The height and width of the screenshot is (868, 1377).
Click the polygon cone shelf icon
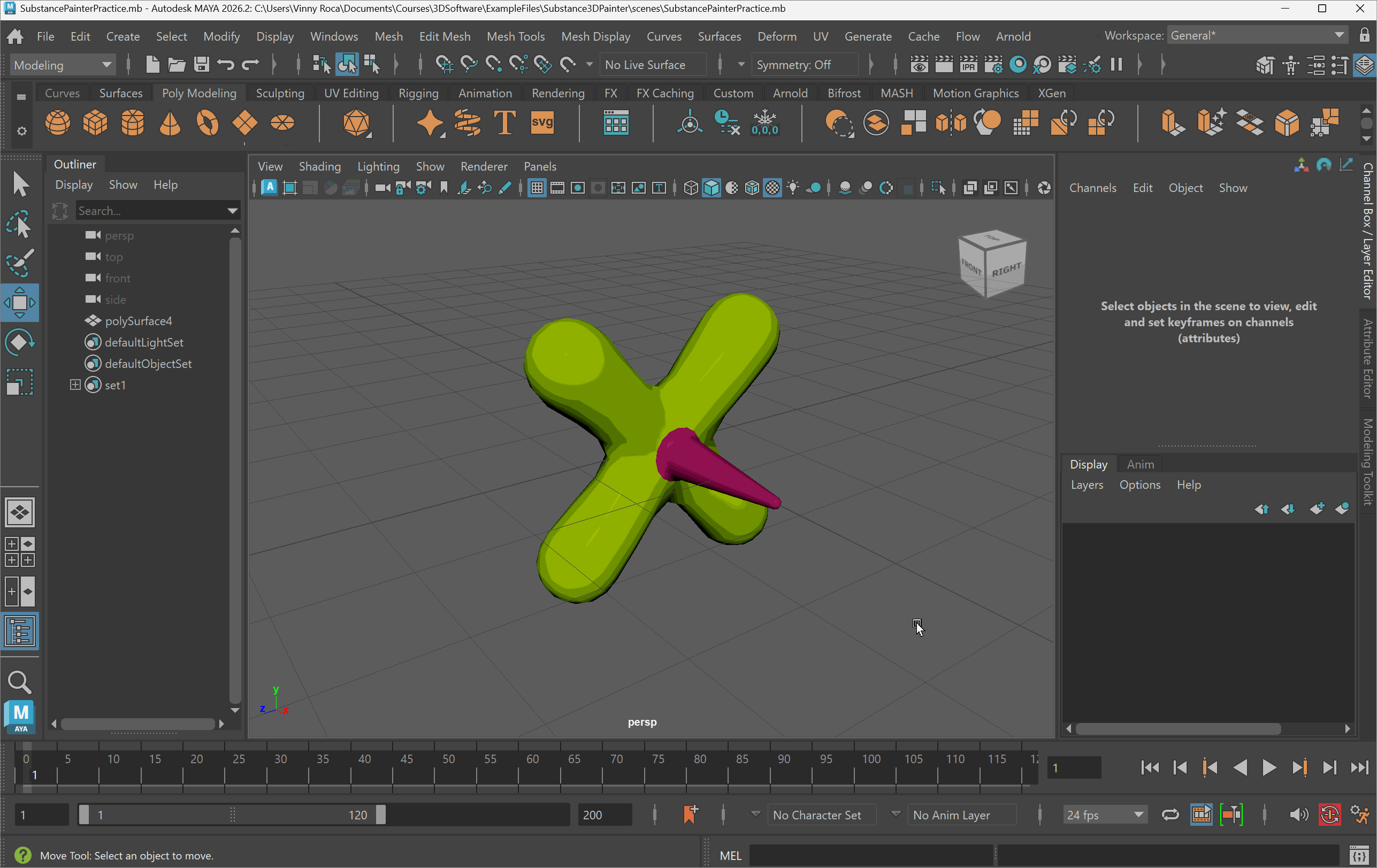170,122
